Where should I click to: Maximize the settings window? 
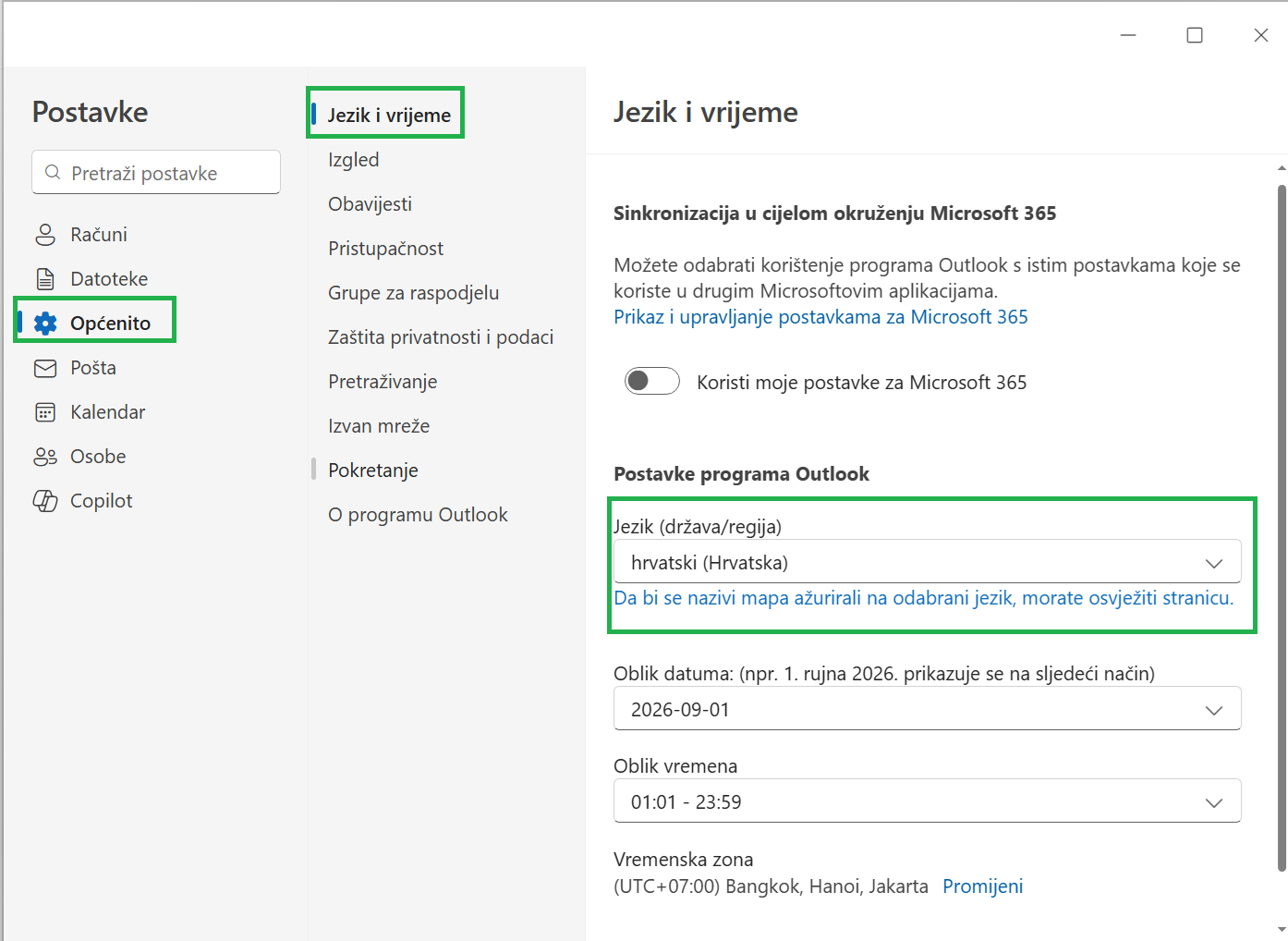tap(1195, 35)
